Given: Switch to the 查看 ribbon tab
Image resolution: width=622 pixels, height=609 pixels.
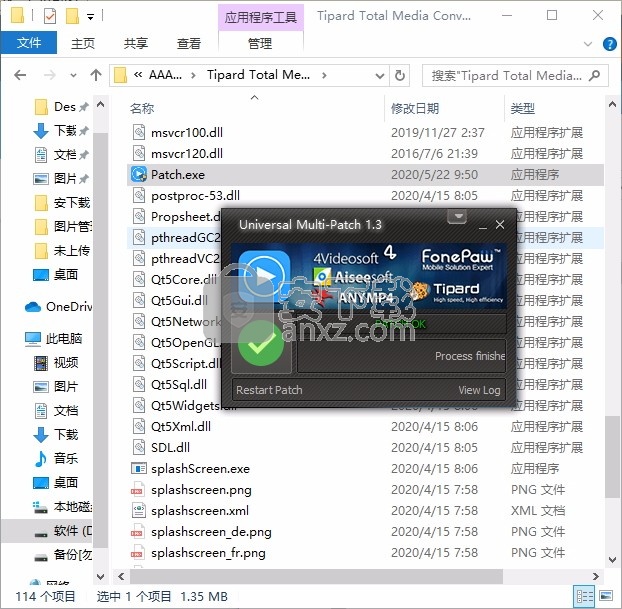Looking at the screenshot, I should (x=188, y=44).
